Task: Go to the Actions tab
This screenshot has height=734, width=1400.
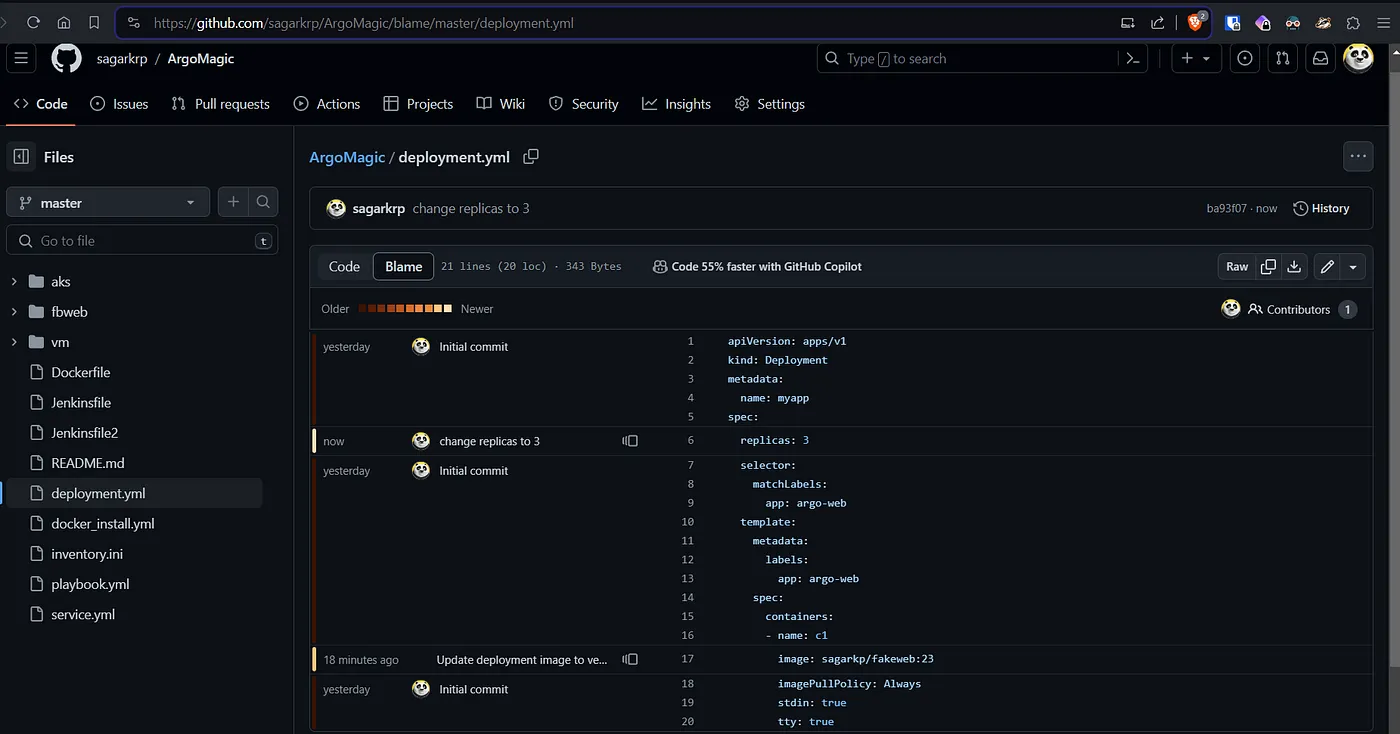Action: (326, 104)
